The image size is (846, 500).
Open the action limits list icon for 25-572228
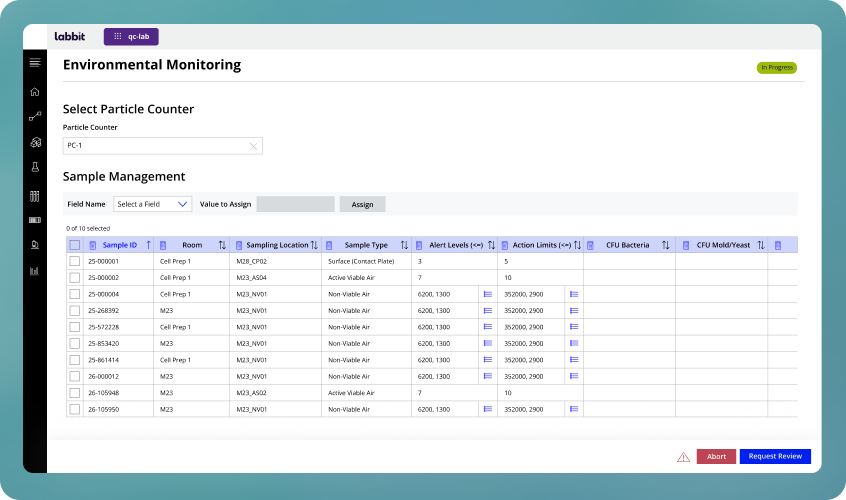[x=574, y=327]
